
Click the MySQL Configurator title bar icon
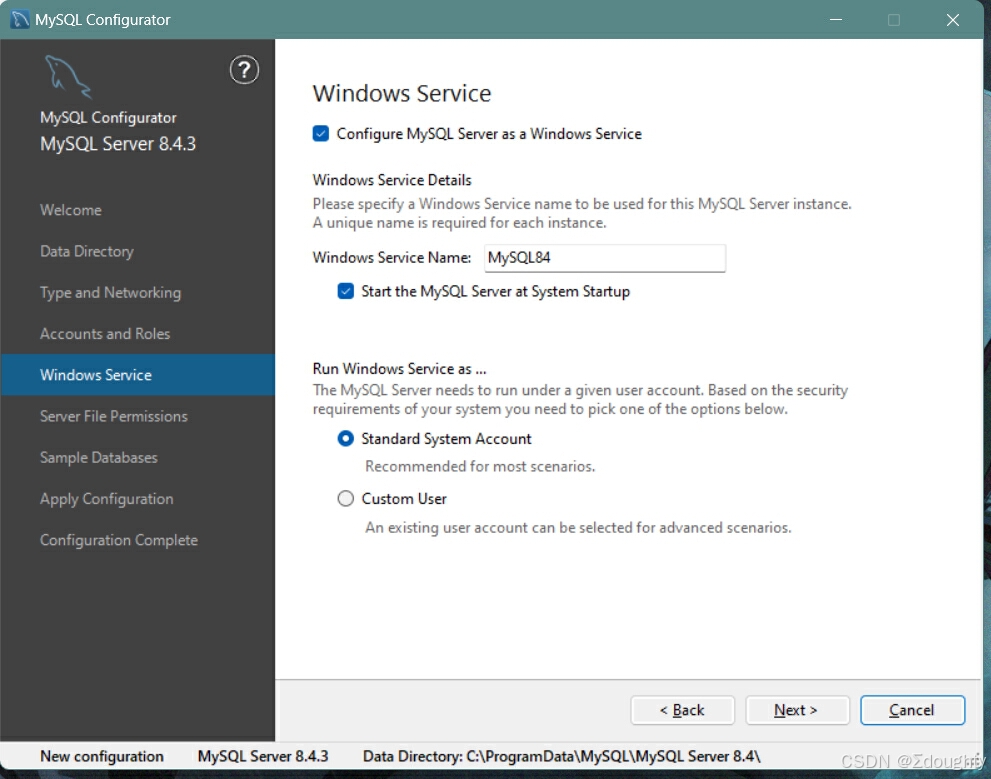(20, 20)
